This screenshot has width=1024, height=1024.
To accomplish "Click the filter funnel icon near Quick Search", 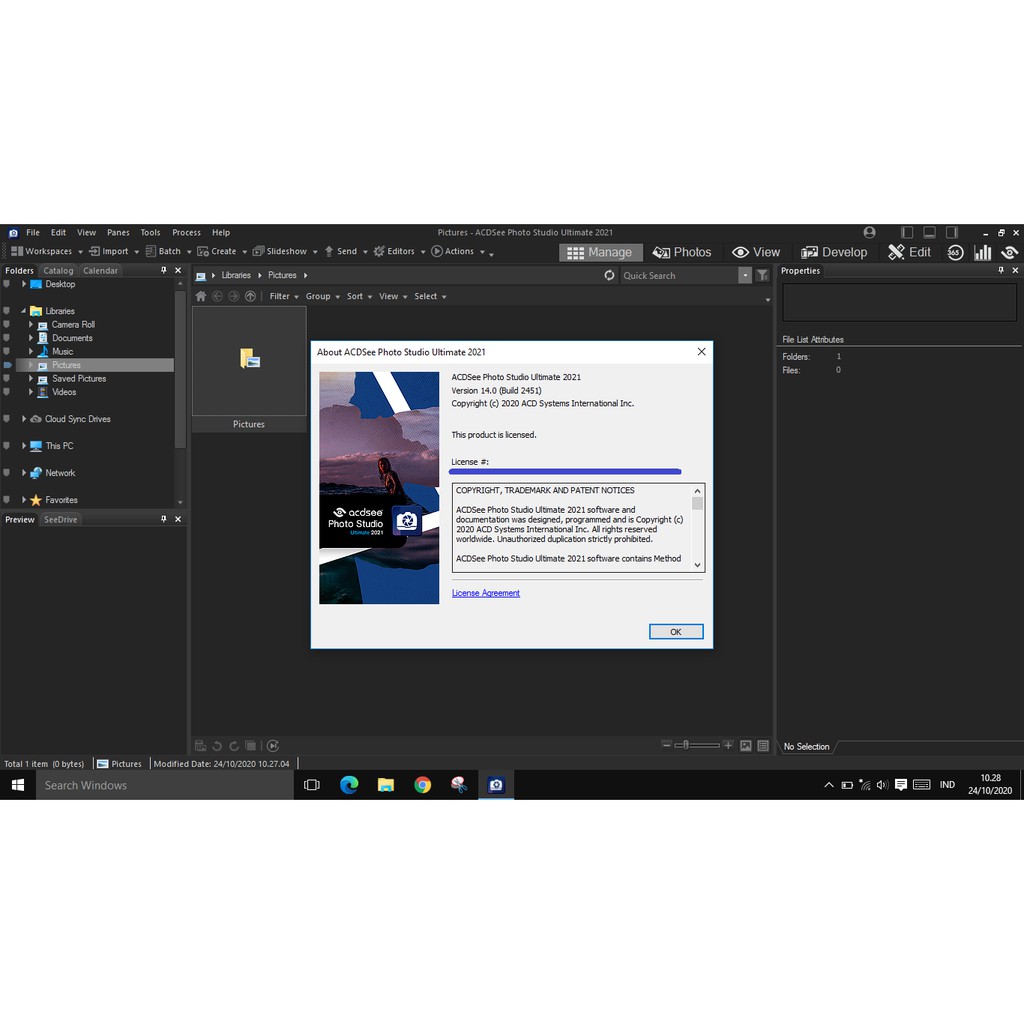I will click(762, 276).
